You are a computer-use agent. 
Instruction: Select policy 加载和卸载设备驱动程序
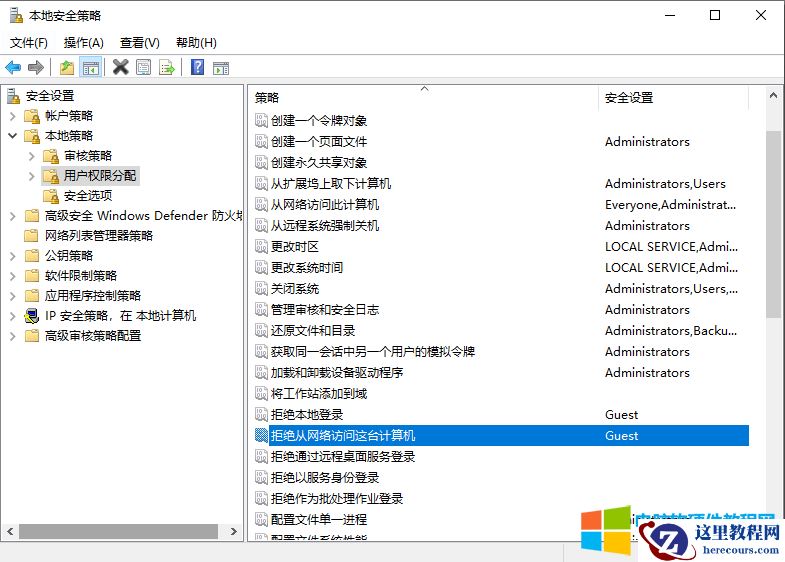[x=337, y=373]
